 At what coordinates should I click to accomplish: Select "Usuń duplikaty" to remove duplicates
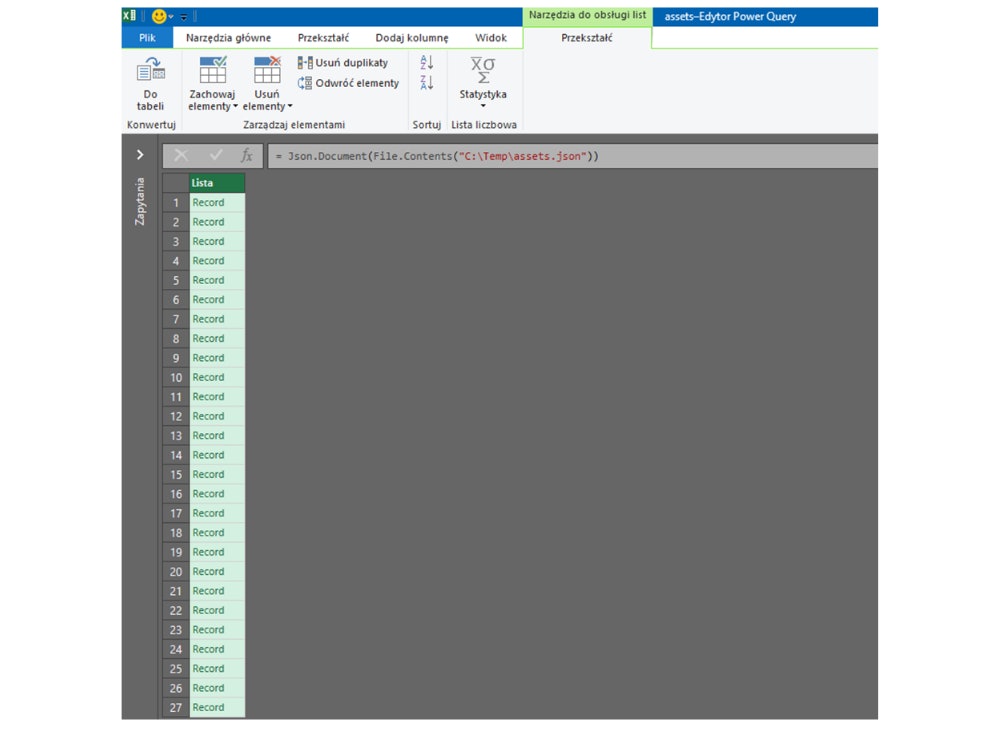pyautogui.click(x=347, y=62)
